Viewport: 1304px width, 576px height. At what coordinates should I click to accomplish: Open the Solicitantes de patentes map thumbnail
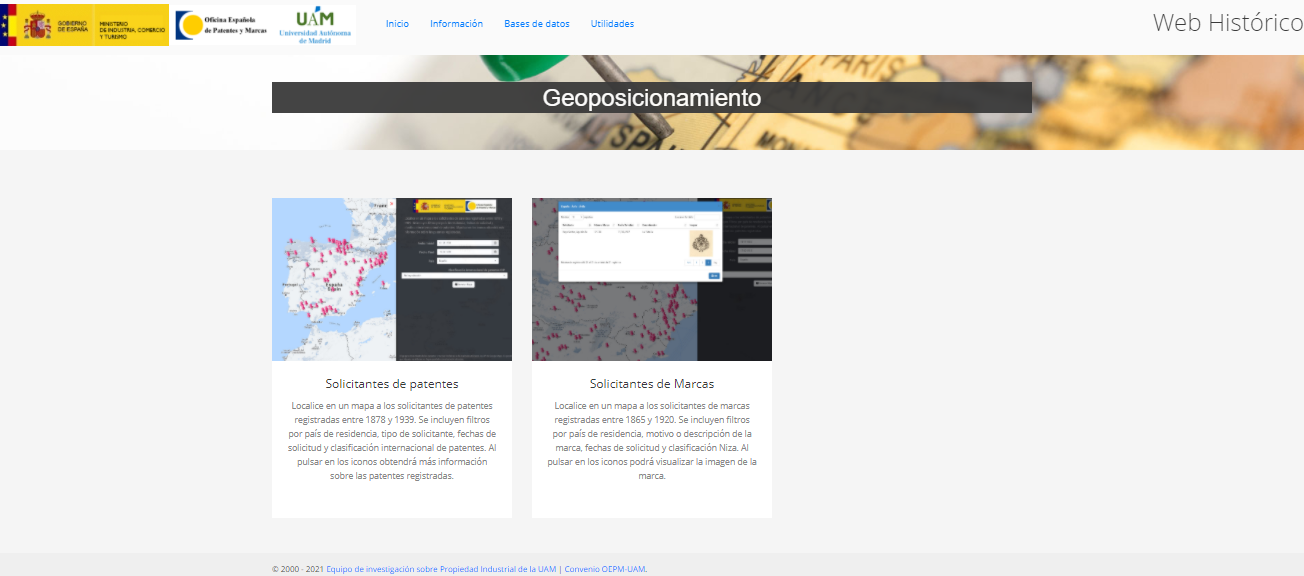[391, 279]
